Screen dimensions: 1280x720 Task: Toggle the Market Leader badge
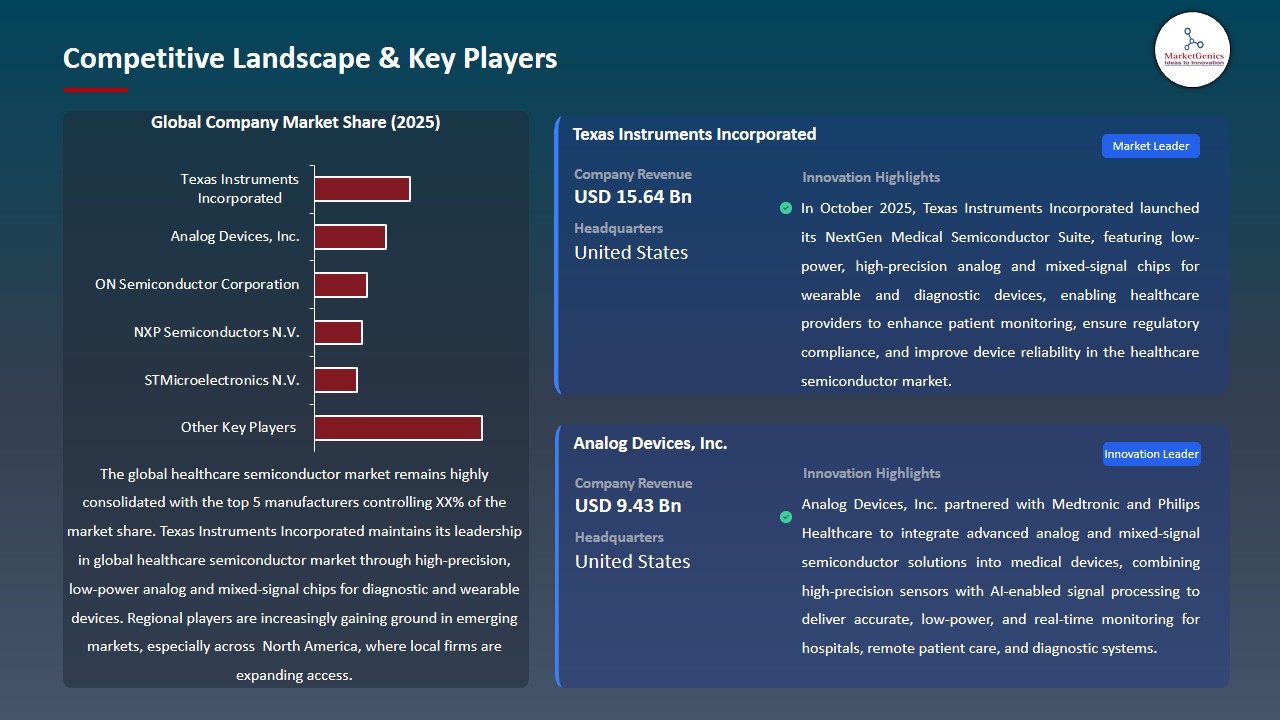point(1150,145)
